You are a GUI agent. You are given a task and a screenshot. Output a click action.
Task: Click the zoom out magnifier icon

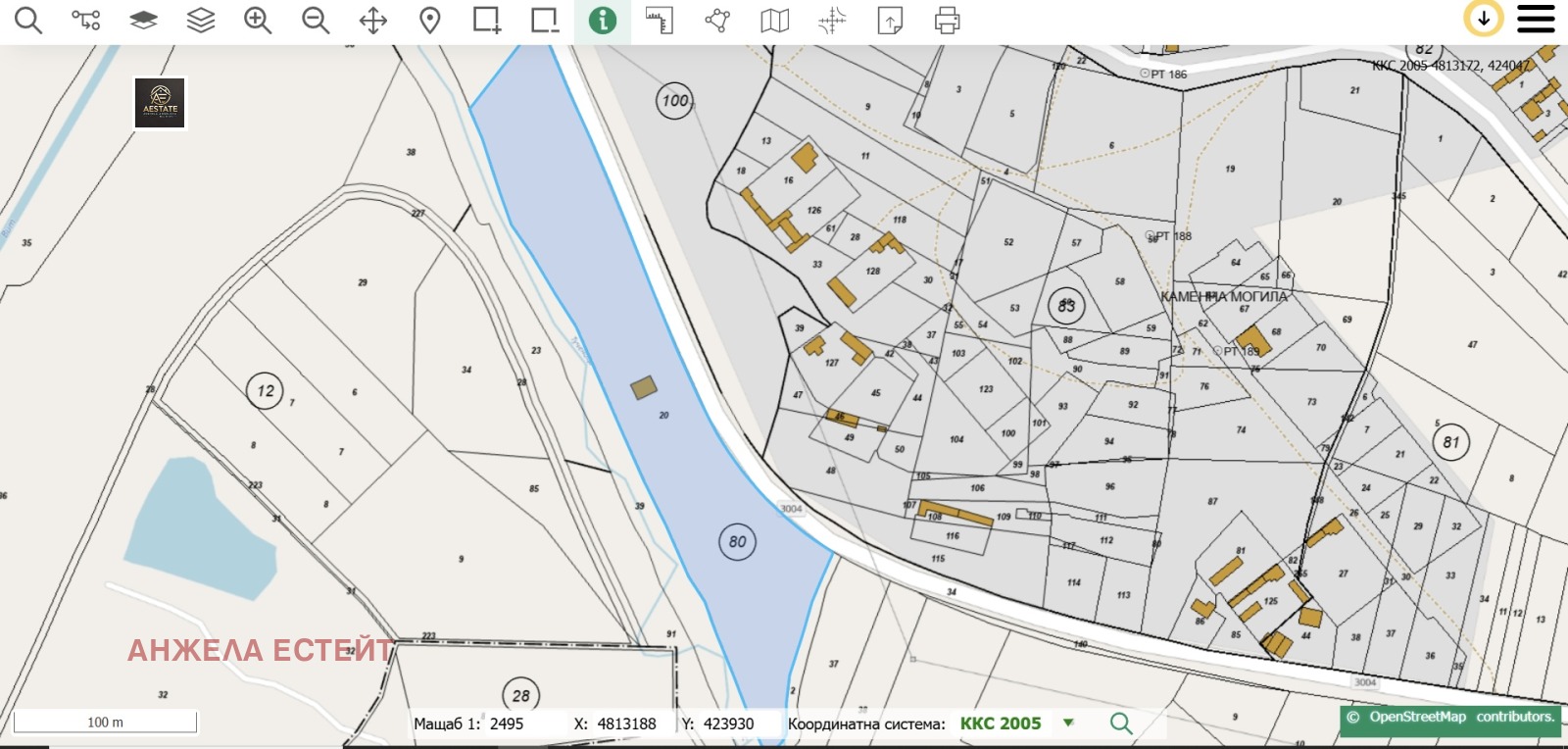point(316,21)
